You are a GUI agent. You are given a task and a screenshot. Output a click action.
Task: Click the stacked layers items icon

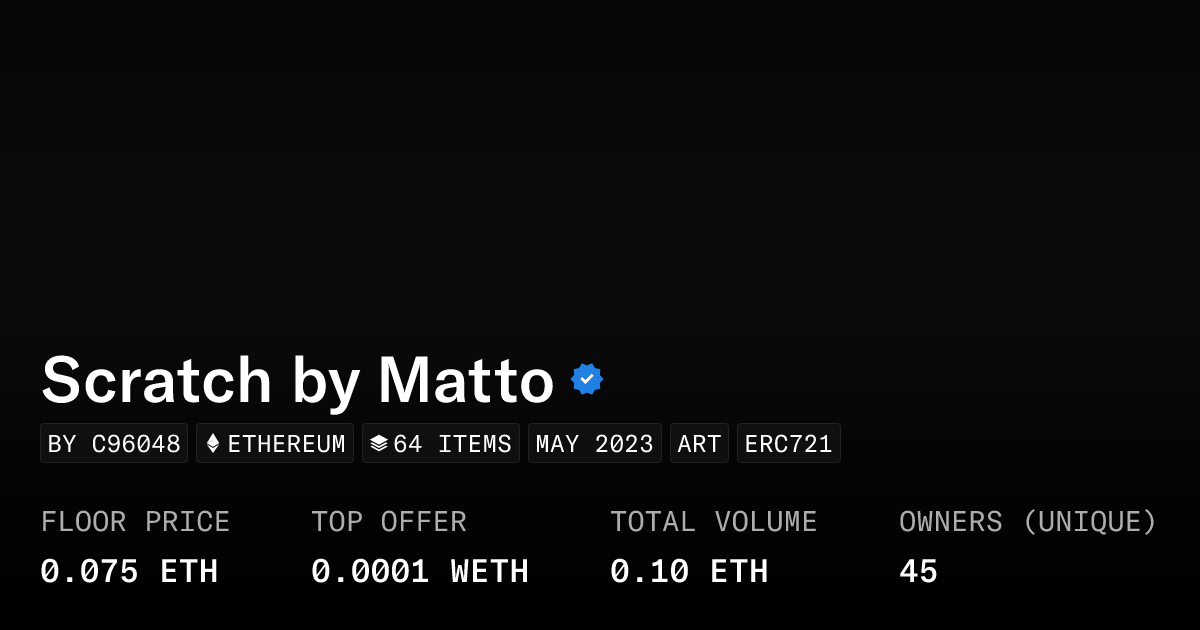click(x=379, y=444)
